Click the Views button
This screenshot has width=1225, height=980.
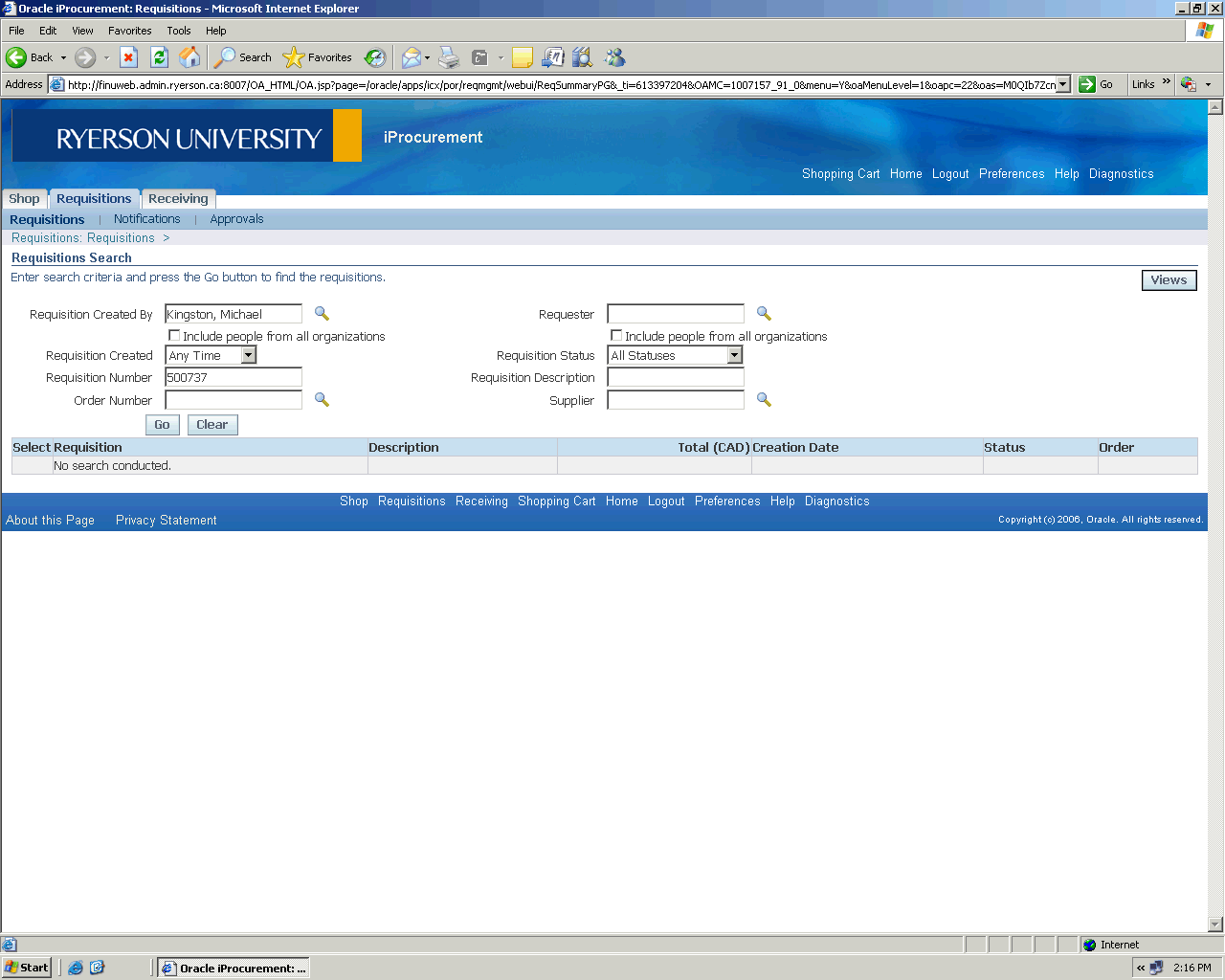1169,280
